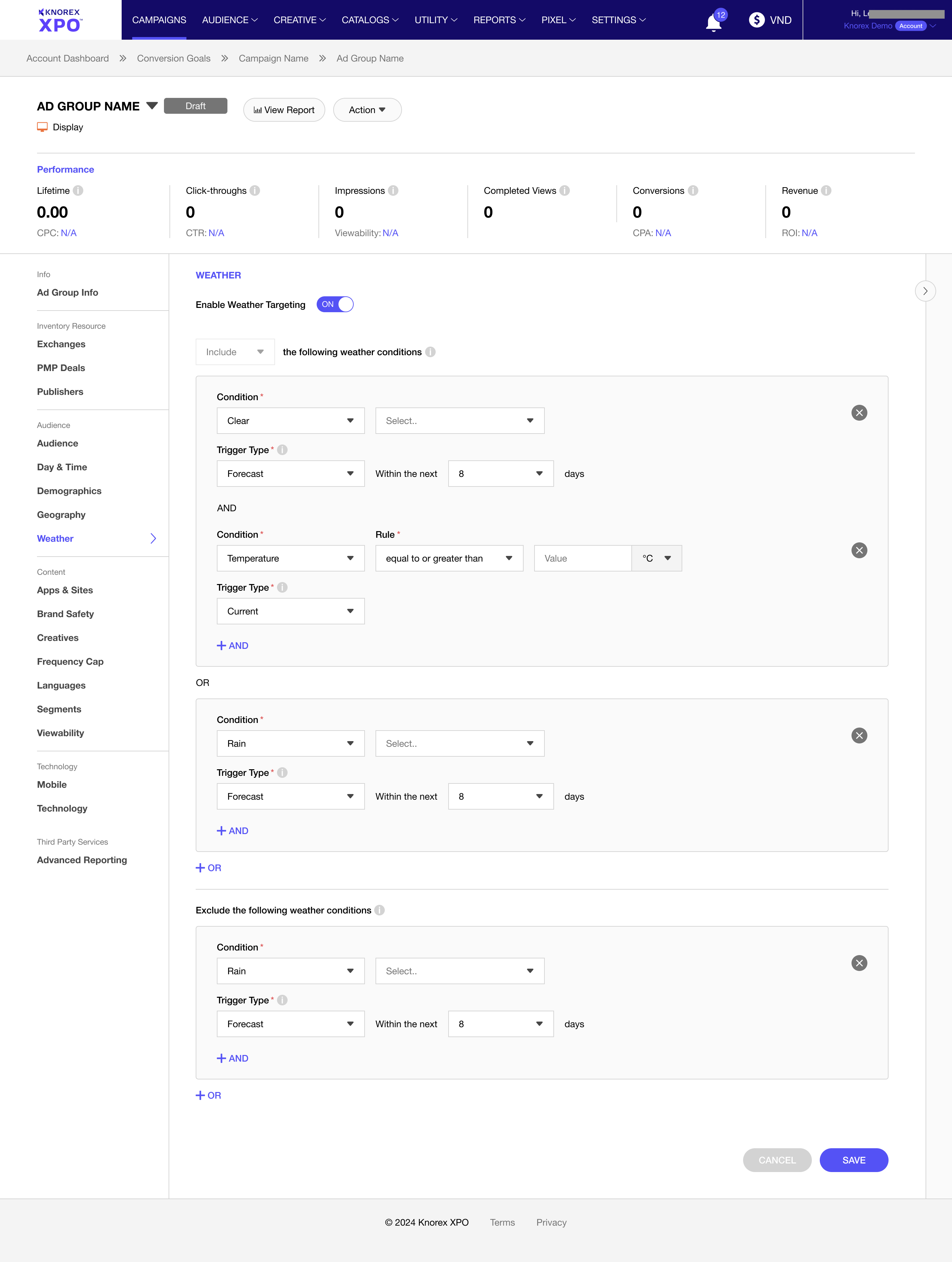The image size is (952, 1262).
Task: Click the Knorex XPO logo
Action: tap(60, 20)
